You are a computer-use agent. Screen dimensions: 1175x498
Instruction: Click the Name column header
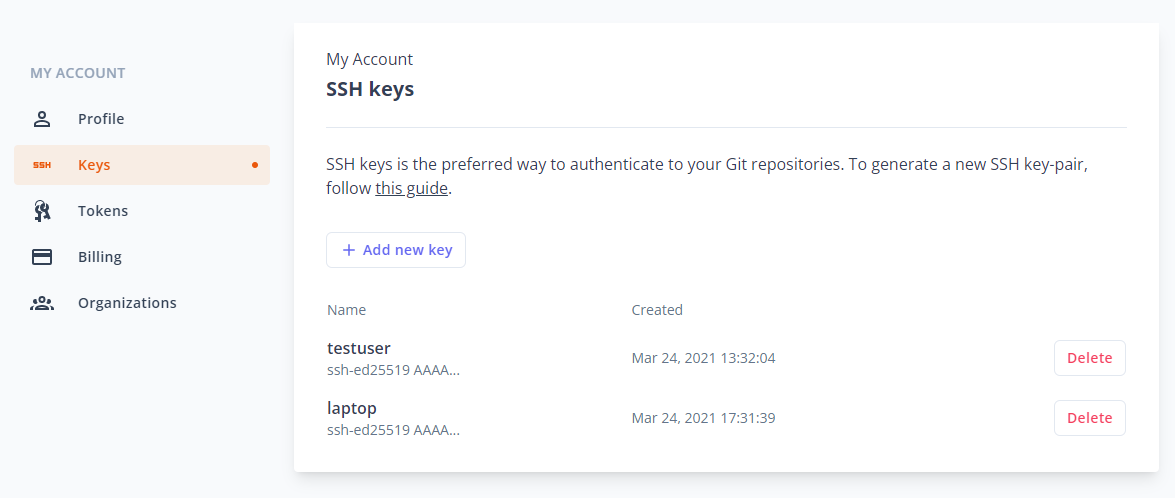point(347,310)
